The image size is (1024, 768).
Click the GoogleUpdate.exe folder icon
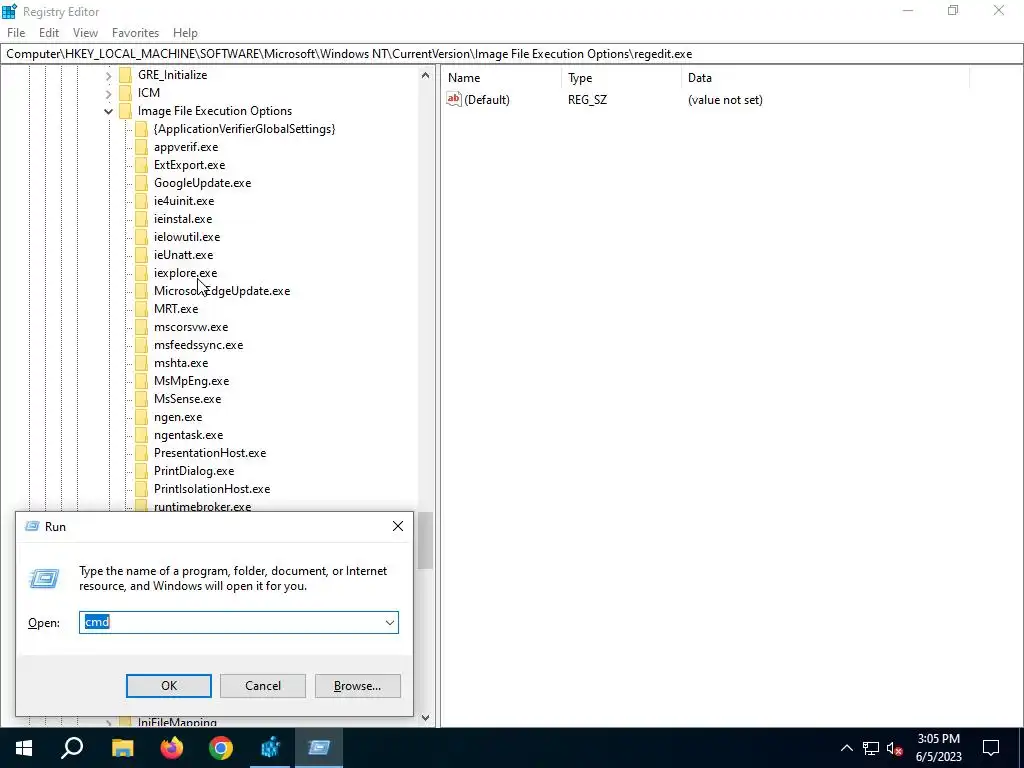click(x=141, y=183)
